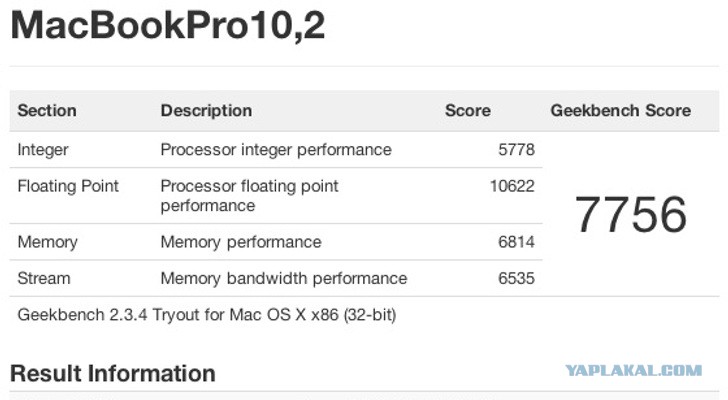Image resolution: width=728 pixels, height=400 pixels.
Task: Select the Integer section row label
Action: point(43,150)
